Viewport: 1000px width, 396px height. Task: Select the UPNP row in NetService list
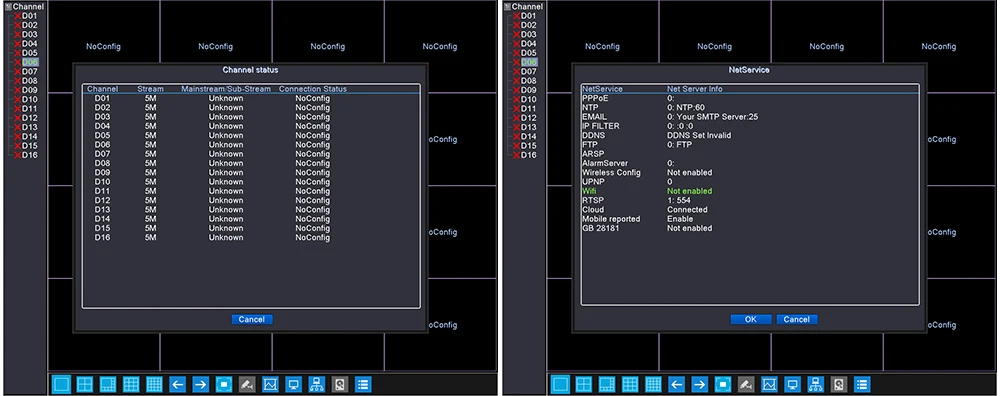coord(749,182)
